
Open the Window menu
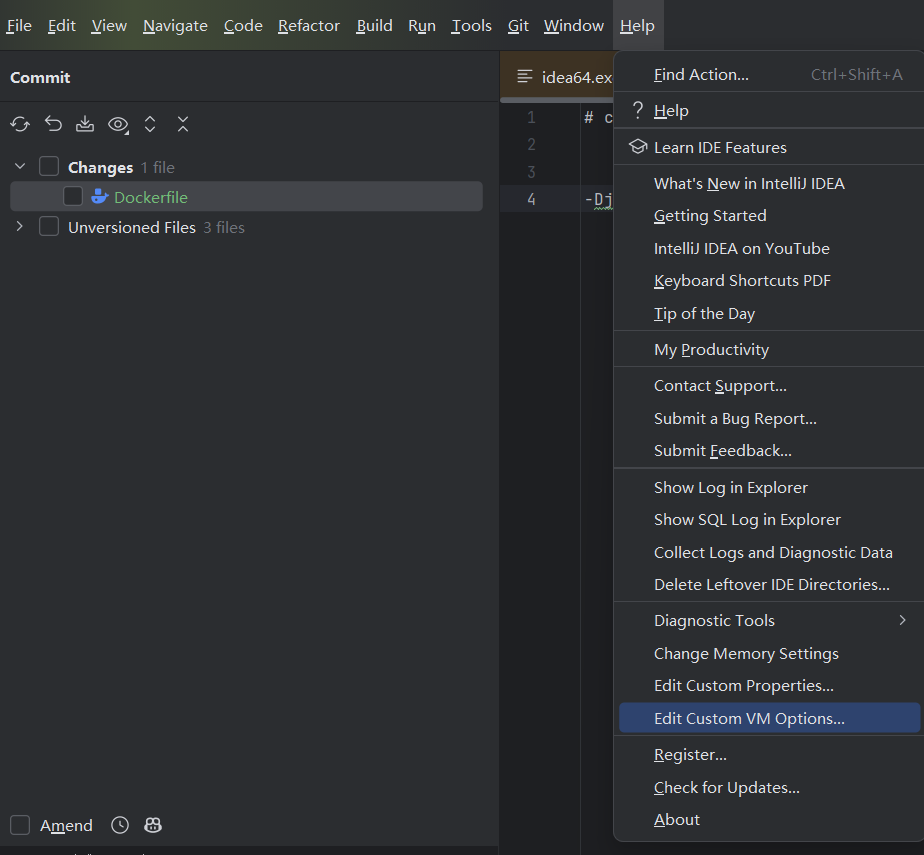pos(573,26)
